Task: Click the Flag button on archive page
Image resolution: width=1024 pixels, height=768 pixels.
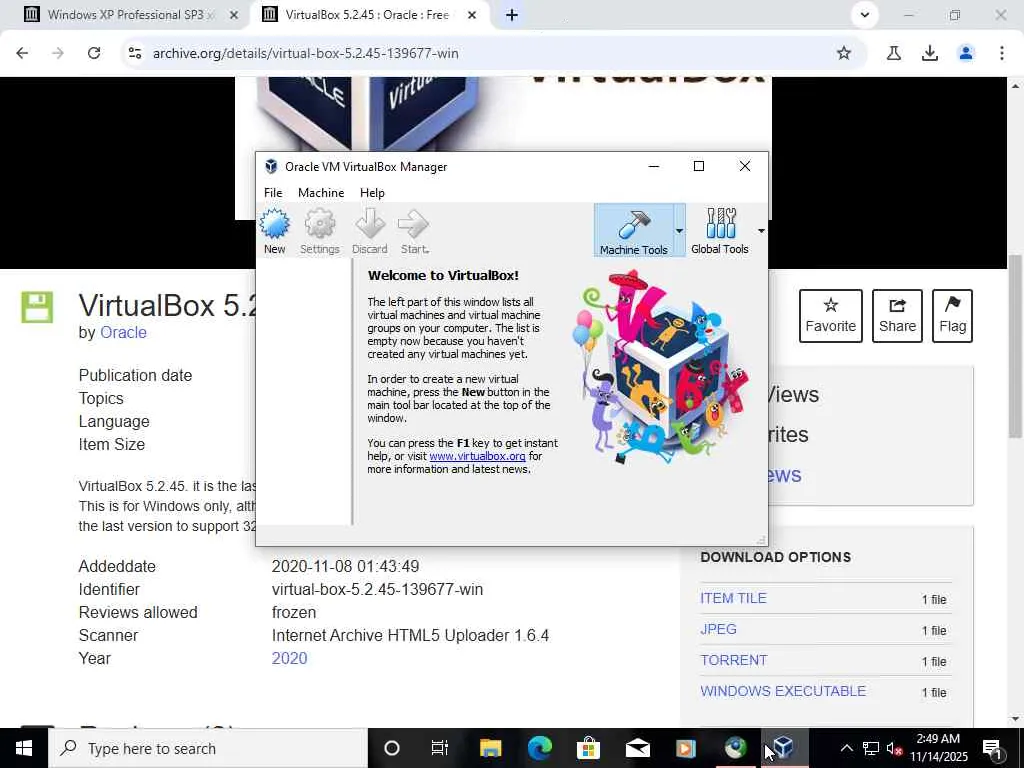Action: coord(952,316)
